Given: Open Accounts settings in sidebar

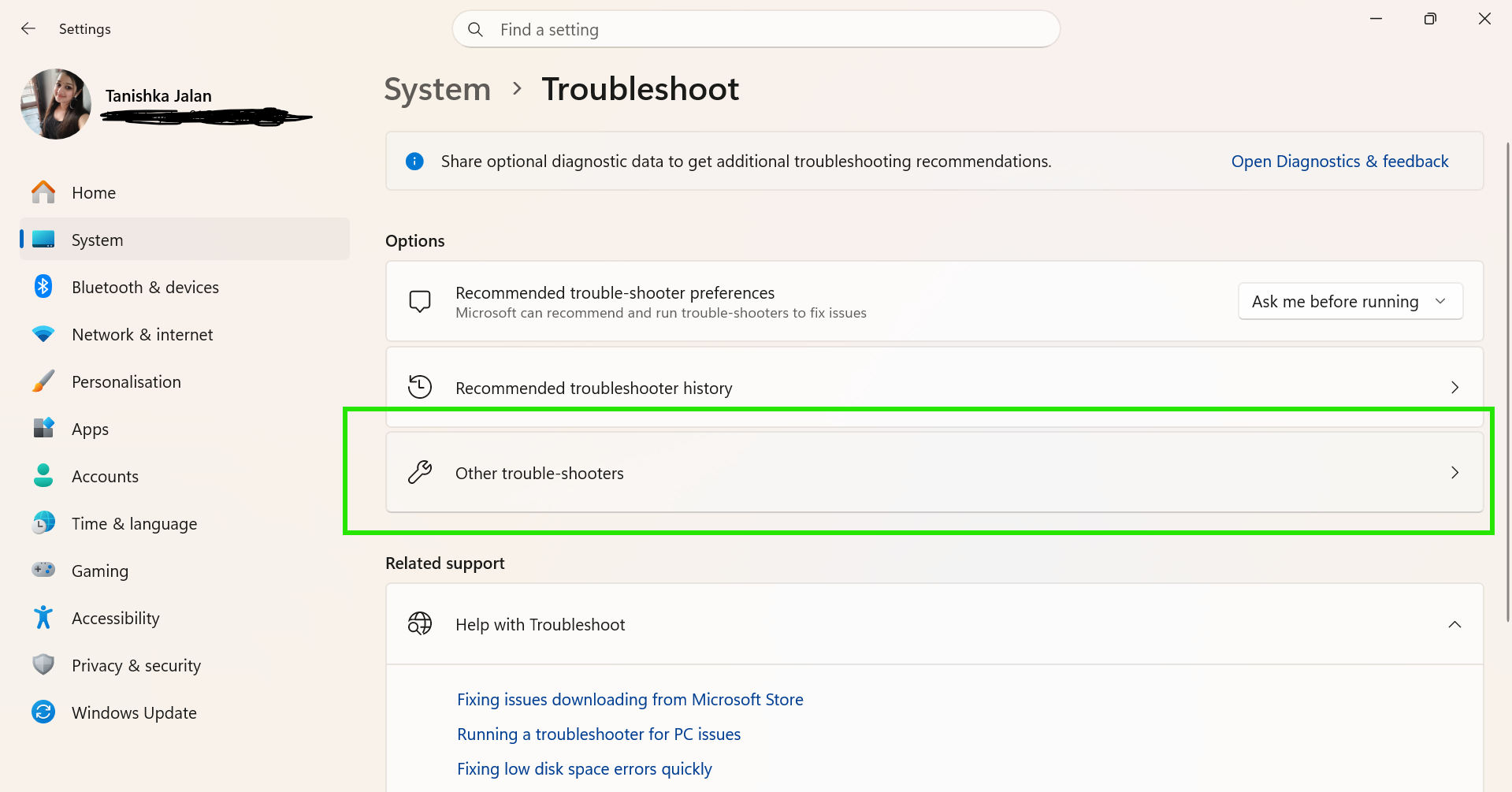Looking at the screenshot, I should (x=184, y=476).
